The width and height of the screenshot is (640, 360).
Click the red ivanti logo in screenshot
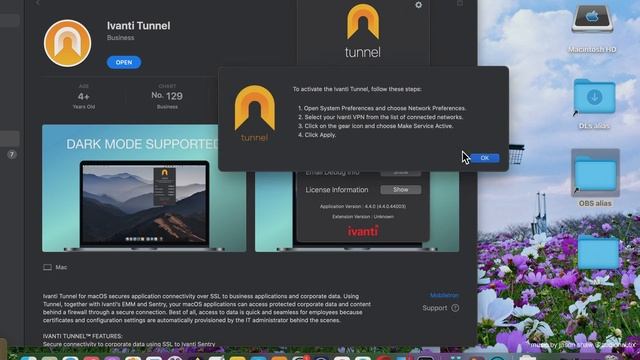click(363, 231)
